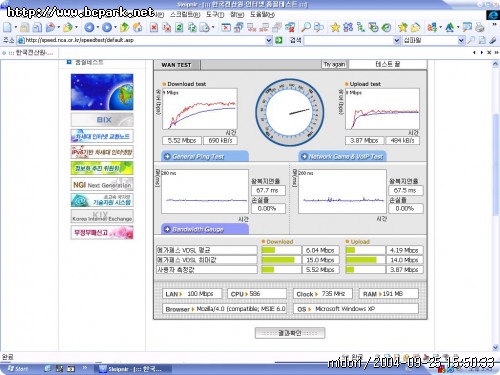500x375 pixels.
Task: Click the vertical scrollbar down arrow
Action: (x=495, y=348)
